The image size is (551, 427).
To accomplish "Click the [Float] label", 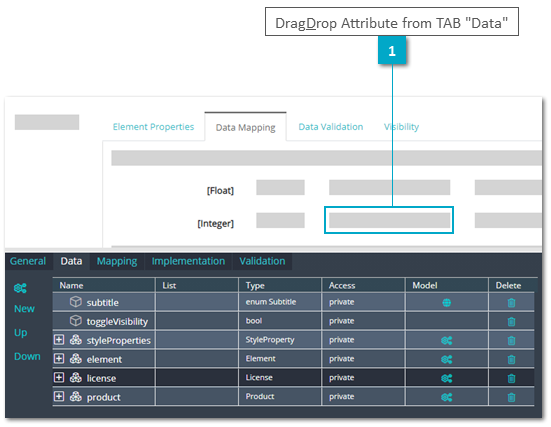I will pos(220,190).
